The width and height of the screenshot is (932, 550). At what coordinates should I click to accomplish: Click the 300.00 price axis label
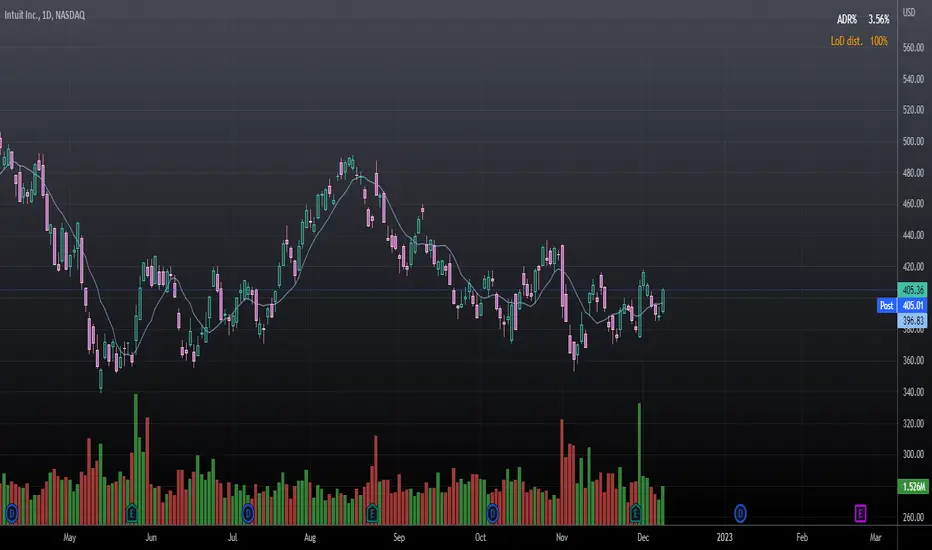(x=913, y=454)
